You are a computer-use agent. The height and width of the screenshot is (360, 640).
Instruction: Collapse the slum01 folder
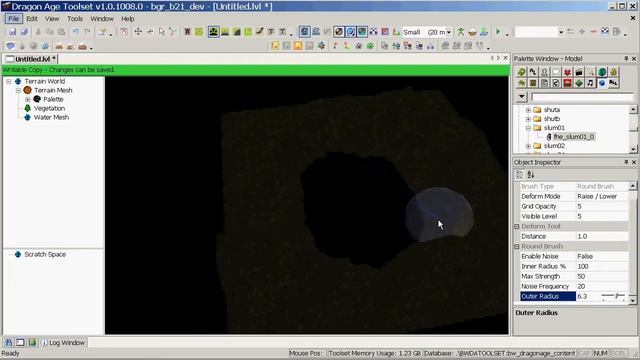(528, 128)
